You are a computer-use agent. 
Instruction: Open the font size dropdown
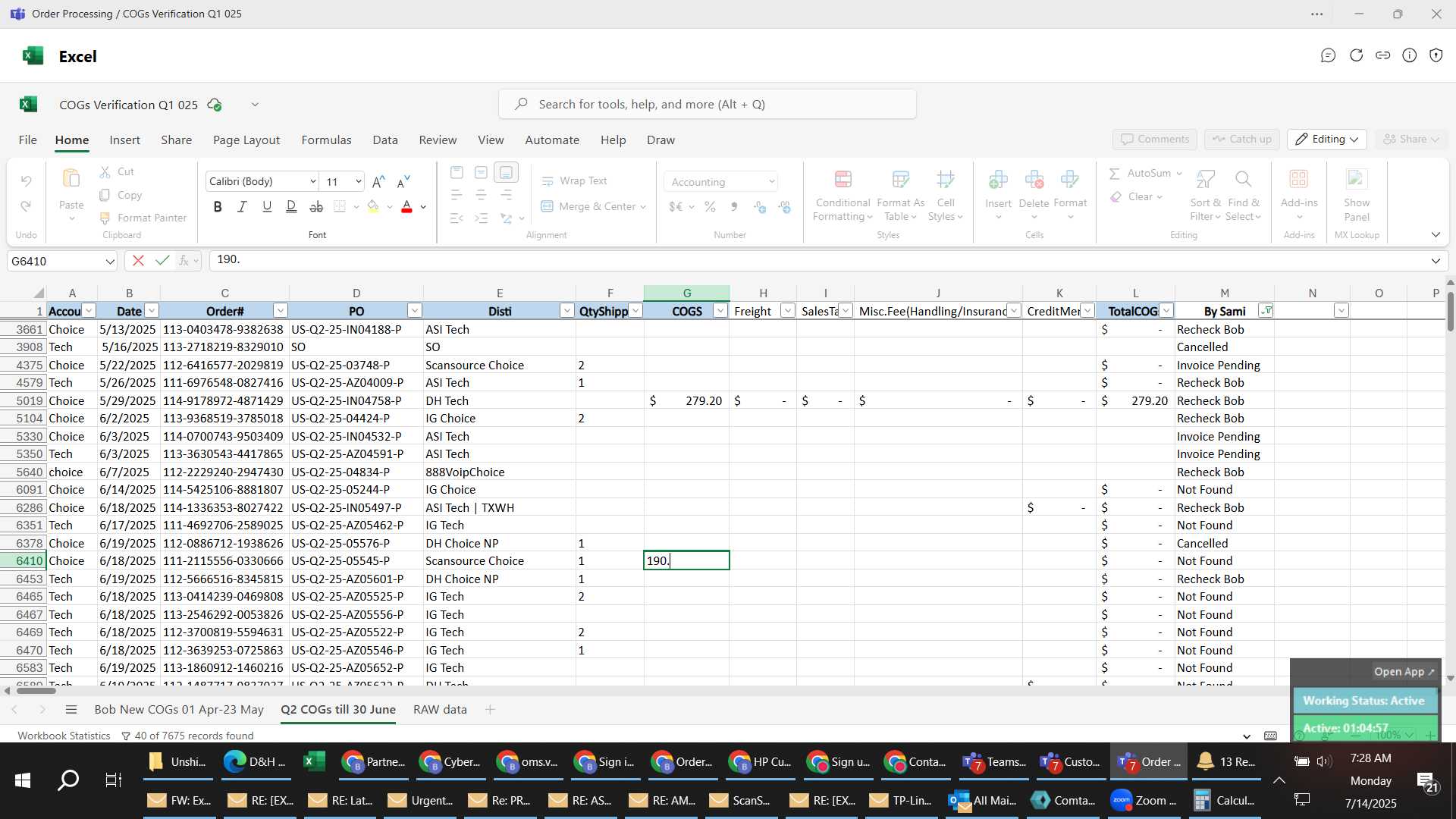click(x=358, y=181)
